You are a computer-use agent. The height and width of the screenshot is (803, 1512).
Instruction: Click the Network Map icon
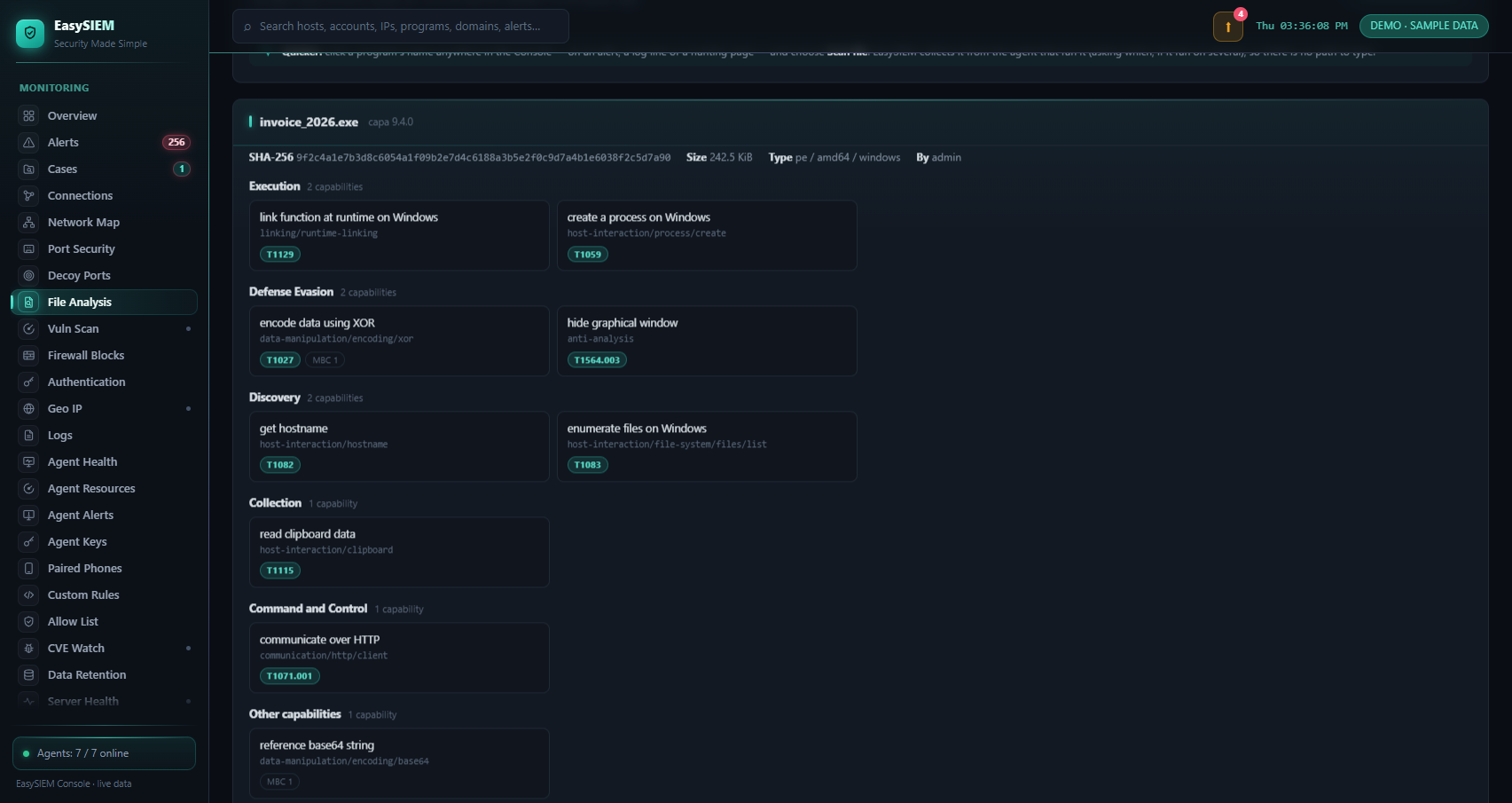click(x=29, y=223)
